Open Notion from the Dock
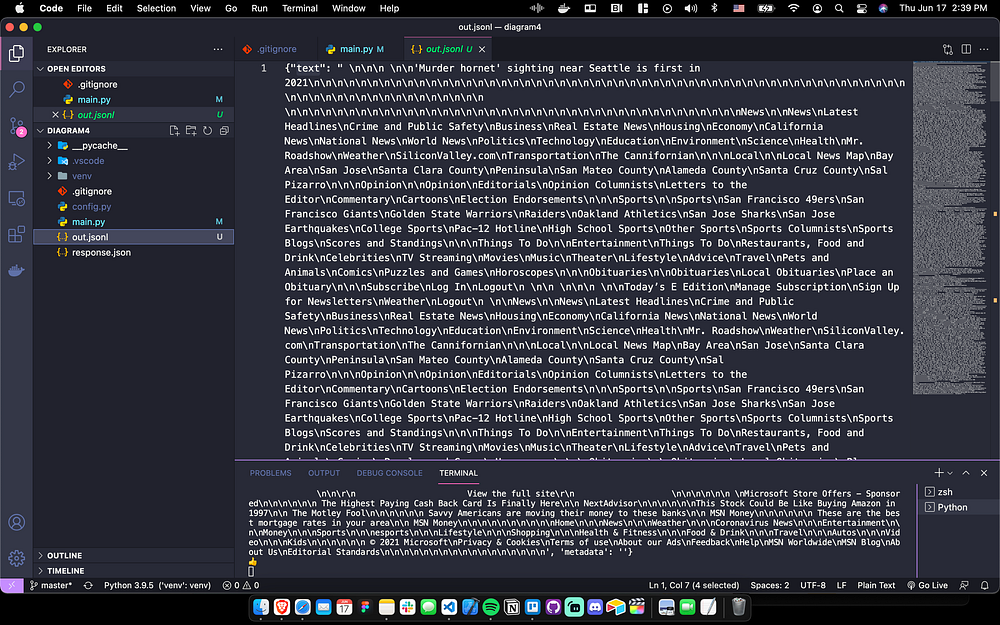This screenshot has width=1000, height=625. tap(511, 607)
